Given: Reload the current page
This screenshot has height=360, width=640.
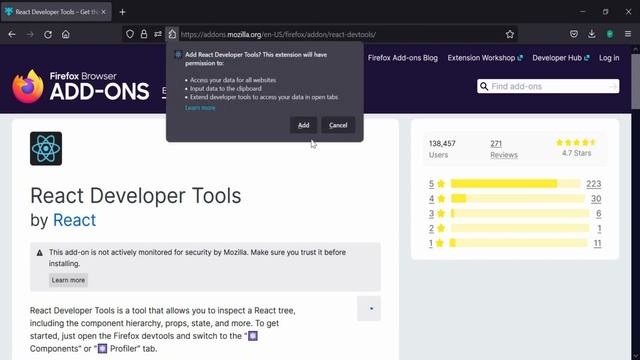Looking at the screenshot, I should [x=48, y=34].
